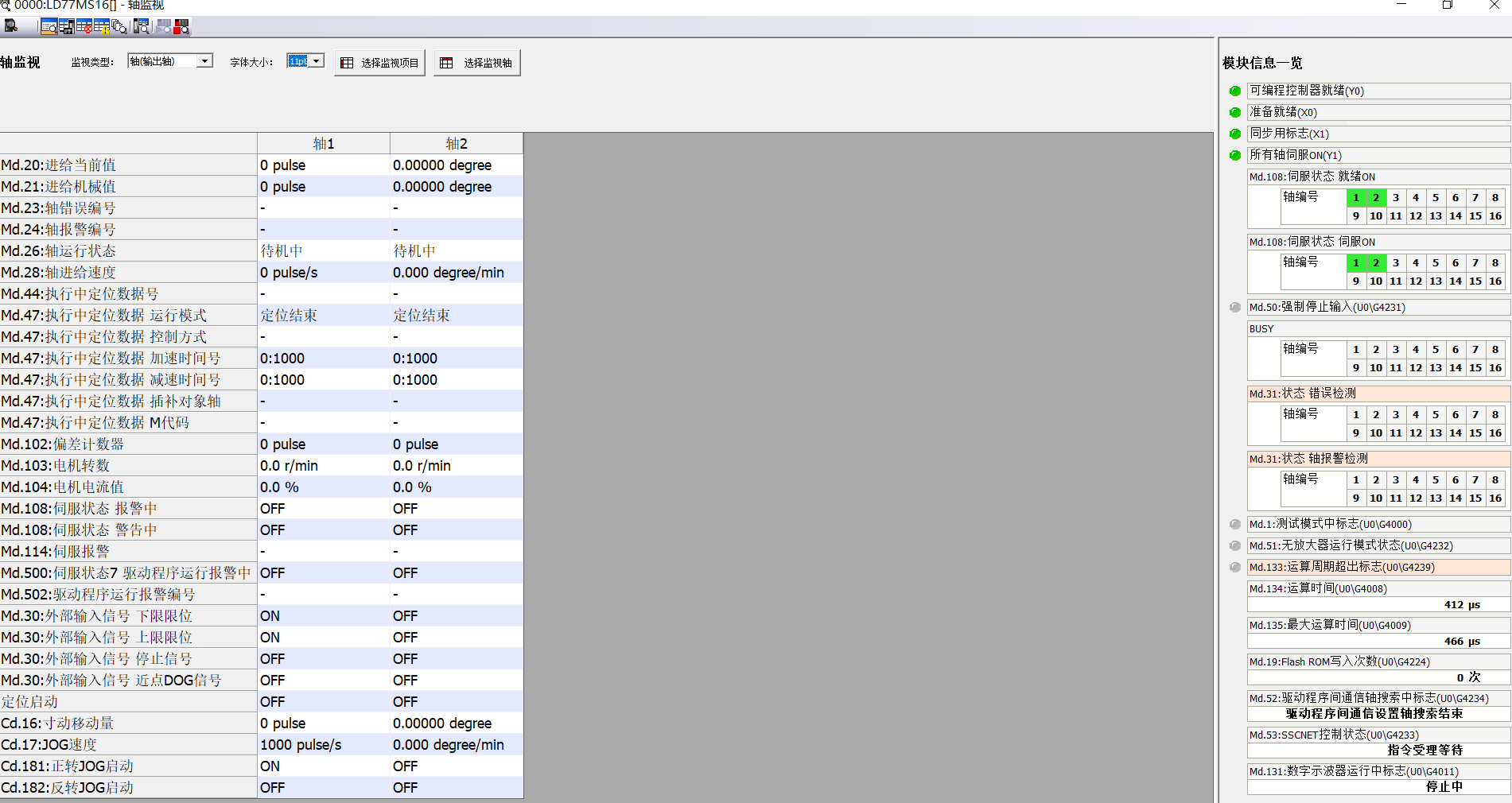
Task: Click the red module magnifier toolbar icon
Action: (181, 27)
